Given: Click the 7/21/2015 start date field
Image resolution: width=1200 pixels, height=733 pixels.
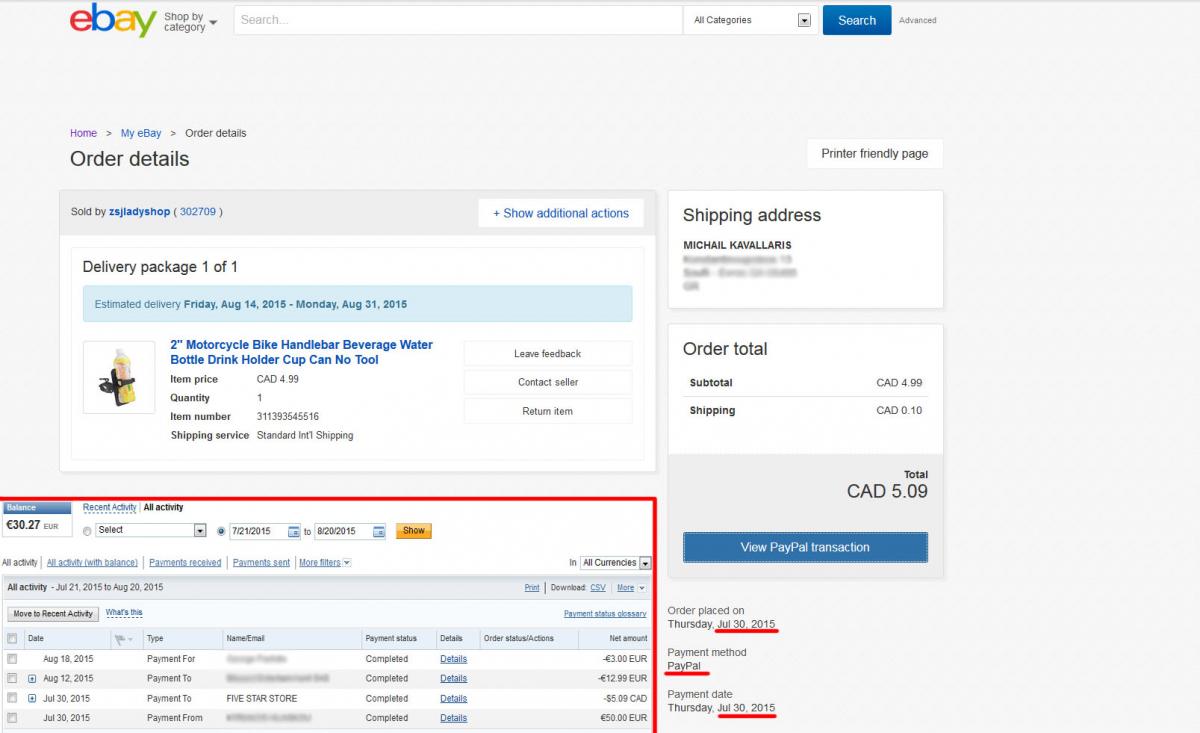Looking at the screenshot, I should tap(258, 531).
